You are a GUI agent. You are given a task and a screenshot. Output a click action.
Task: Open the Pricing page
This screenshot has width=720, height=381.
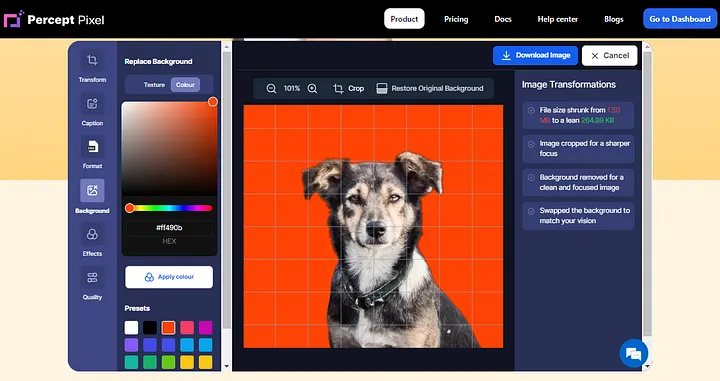tap(456, 19)
